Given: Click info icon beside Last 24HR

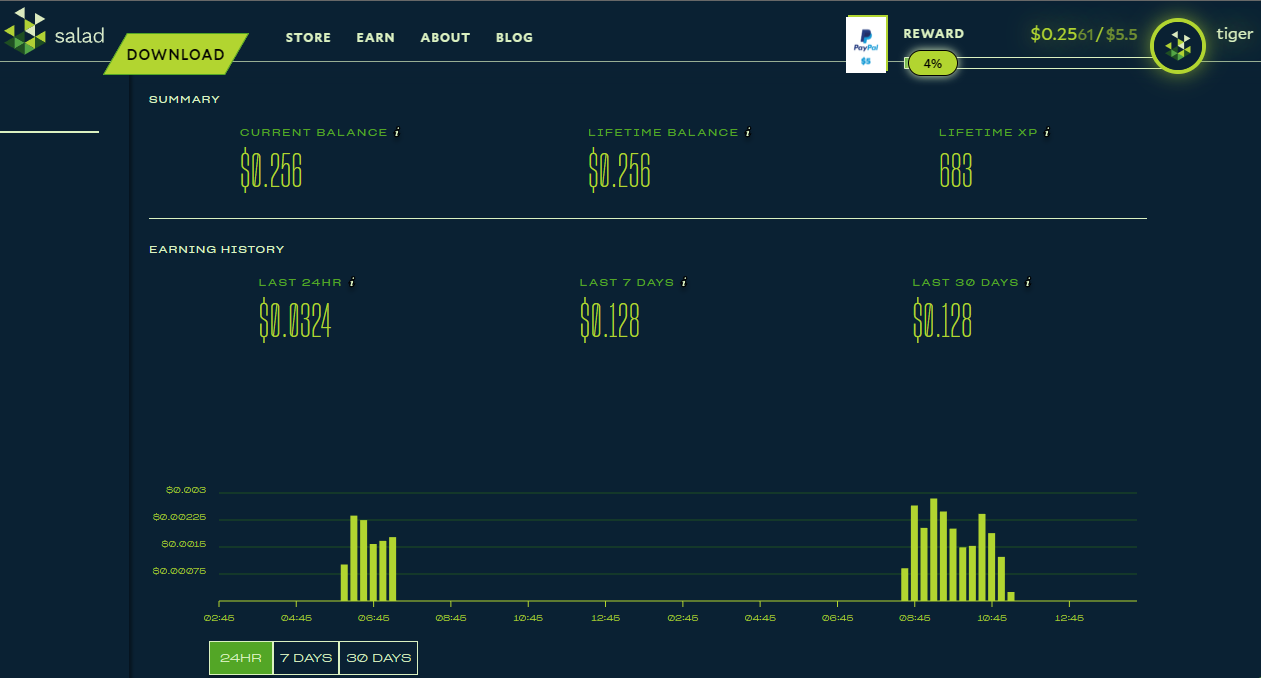Looking at the screenshot, I should pos(352,282).
